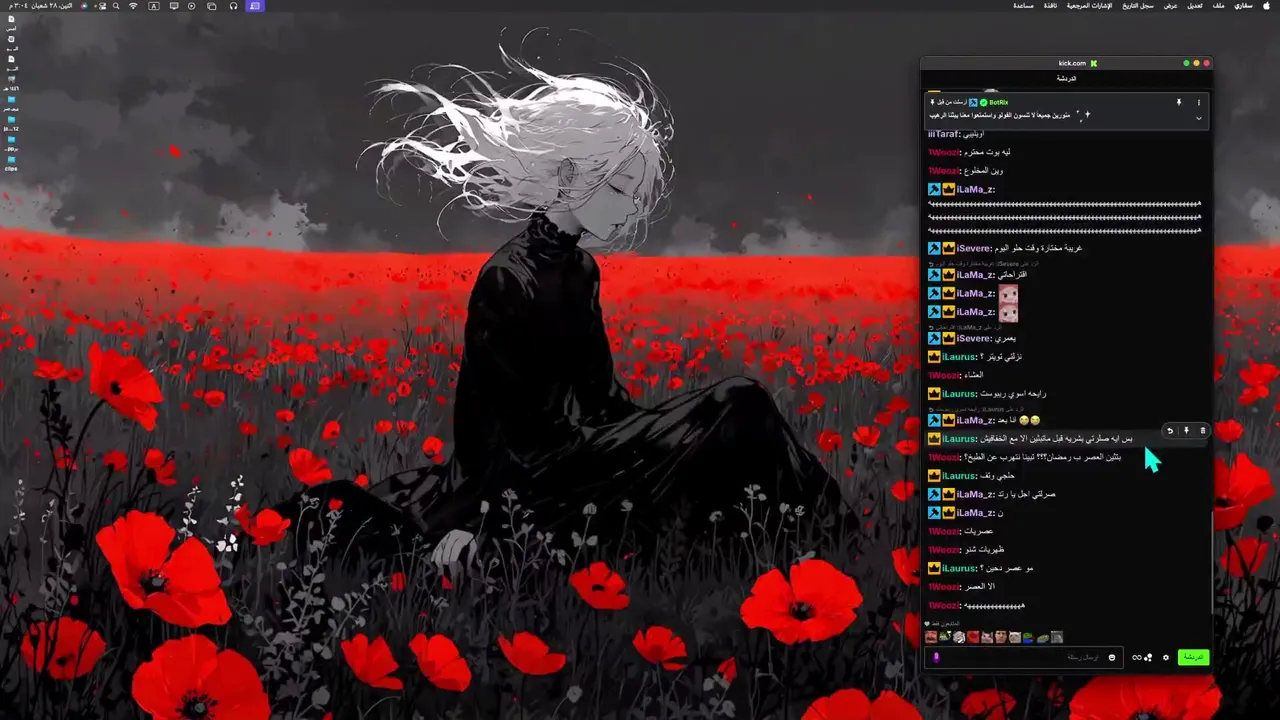
Task: Click message text ظهريات شتو
Action: (x=984, y=550)
